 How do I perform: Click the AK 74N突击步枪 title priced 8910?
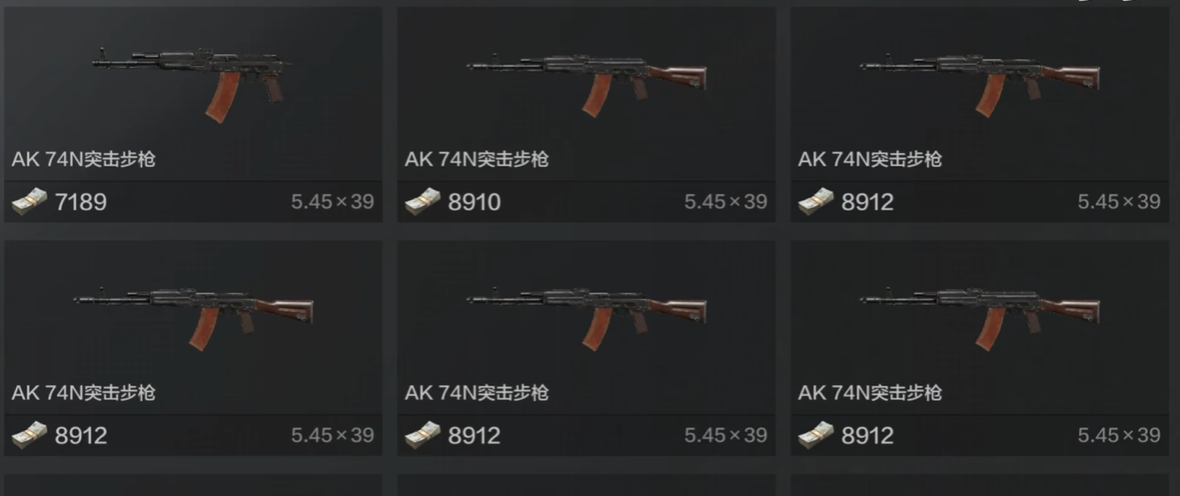(x=476, y=159)
